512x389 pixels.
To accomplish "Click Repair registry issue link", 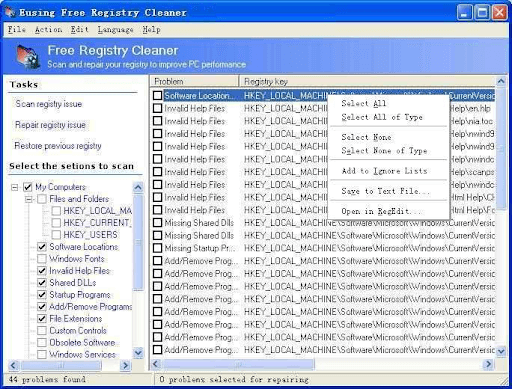I will pos(50,125).
